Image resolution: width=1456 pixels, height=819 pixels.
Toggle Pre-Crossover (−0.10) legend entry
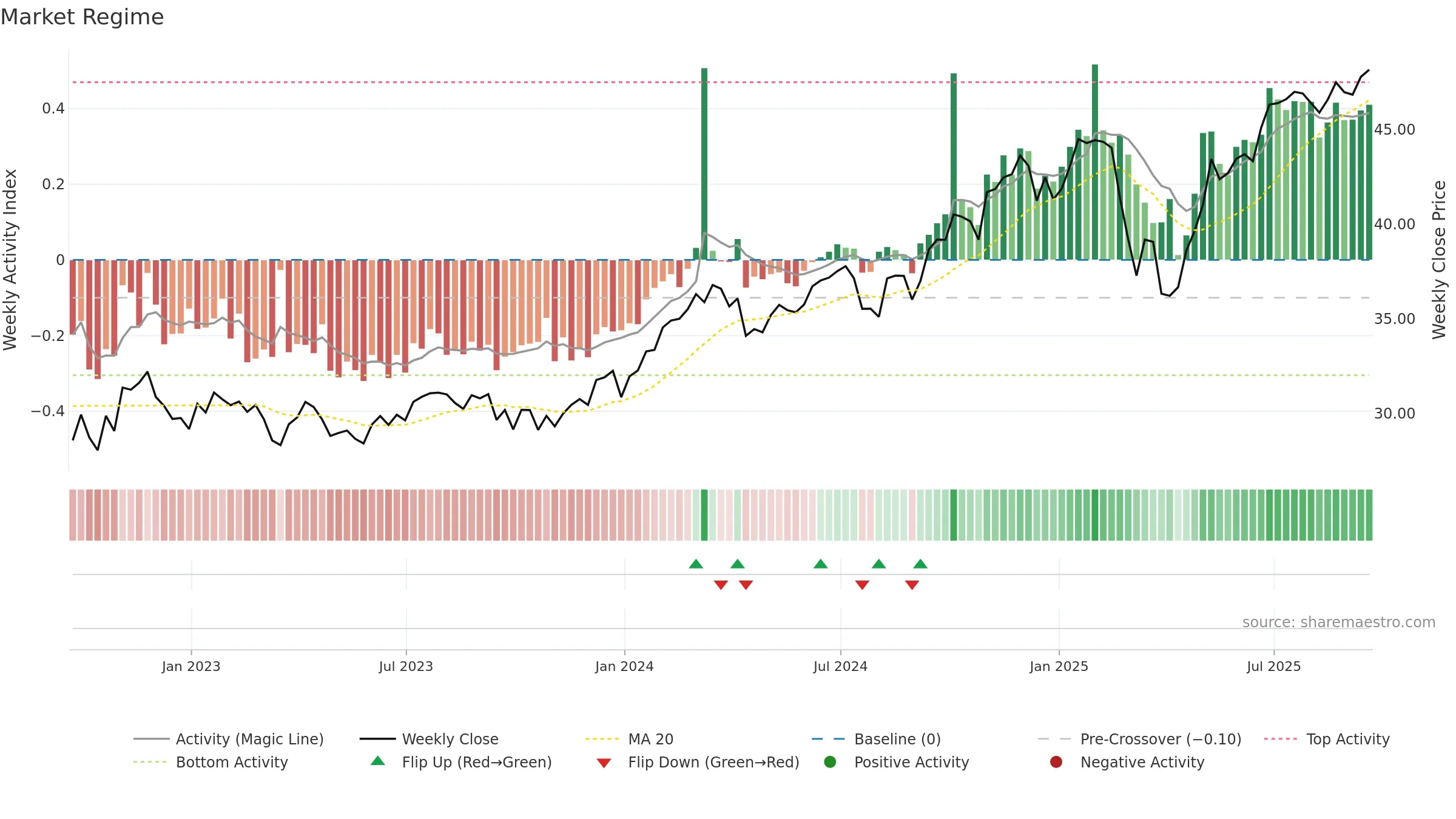coord(1139,739)
